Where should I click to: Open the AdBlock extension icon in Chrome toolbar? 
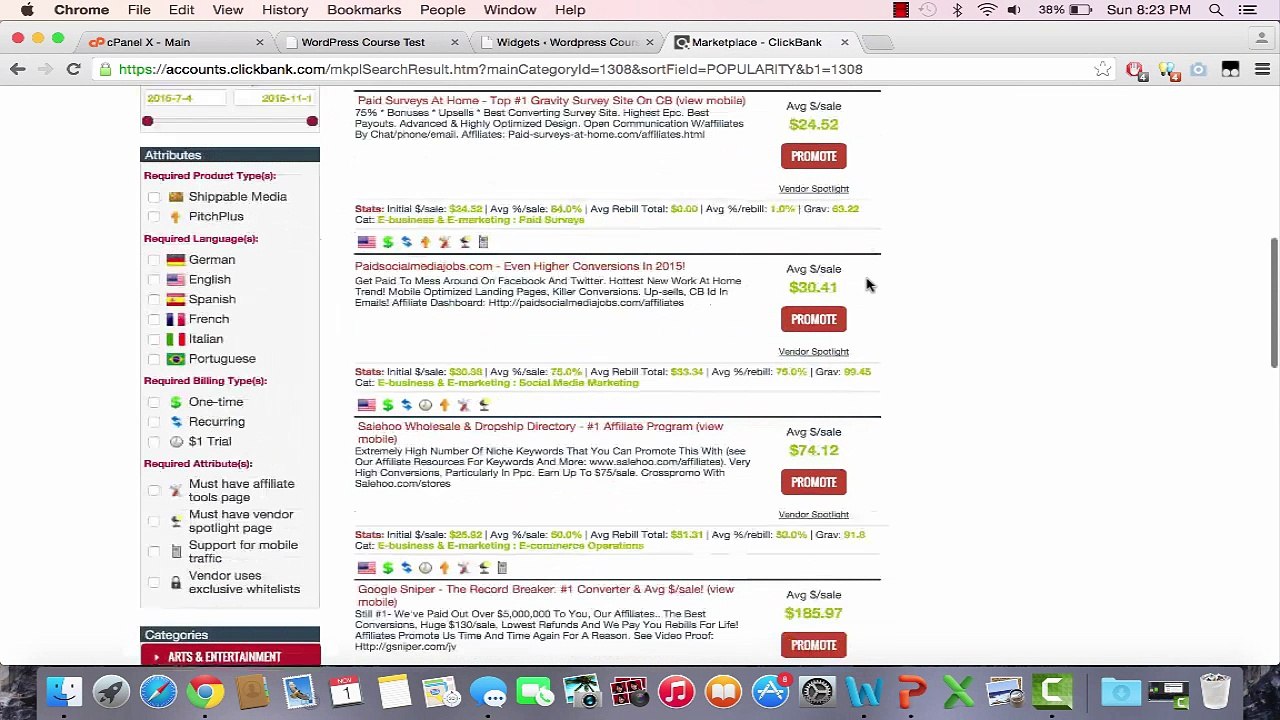[x=1134, y=69]
